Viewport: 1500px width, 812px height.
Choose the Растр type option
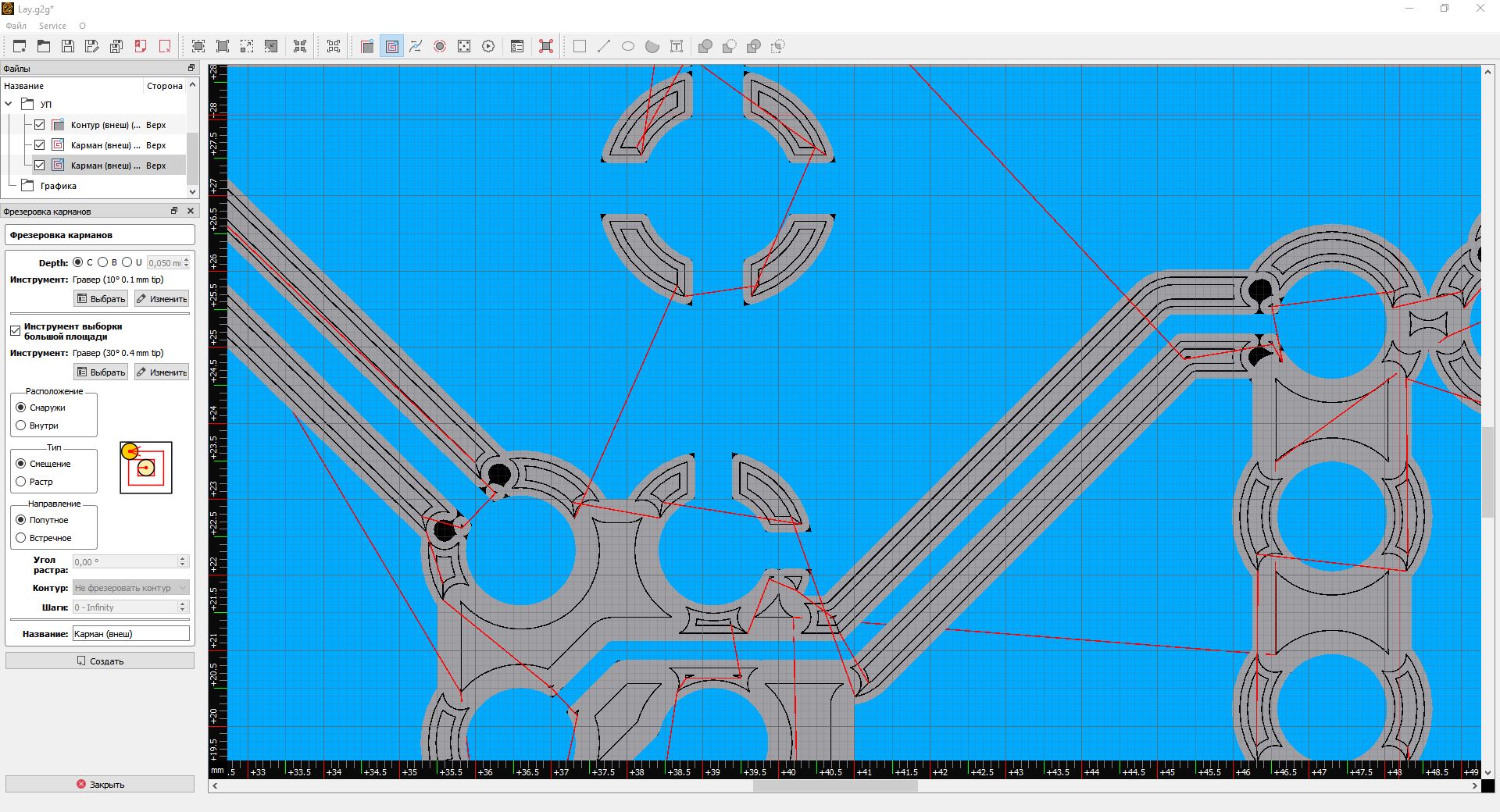(x=21, y=482)
